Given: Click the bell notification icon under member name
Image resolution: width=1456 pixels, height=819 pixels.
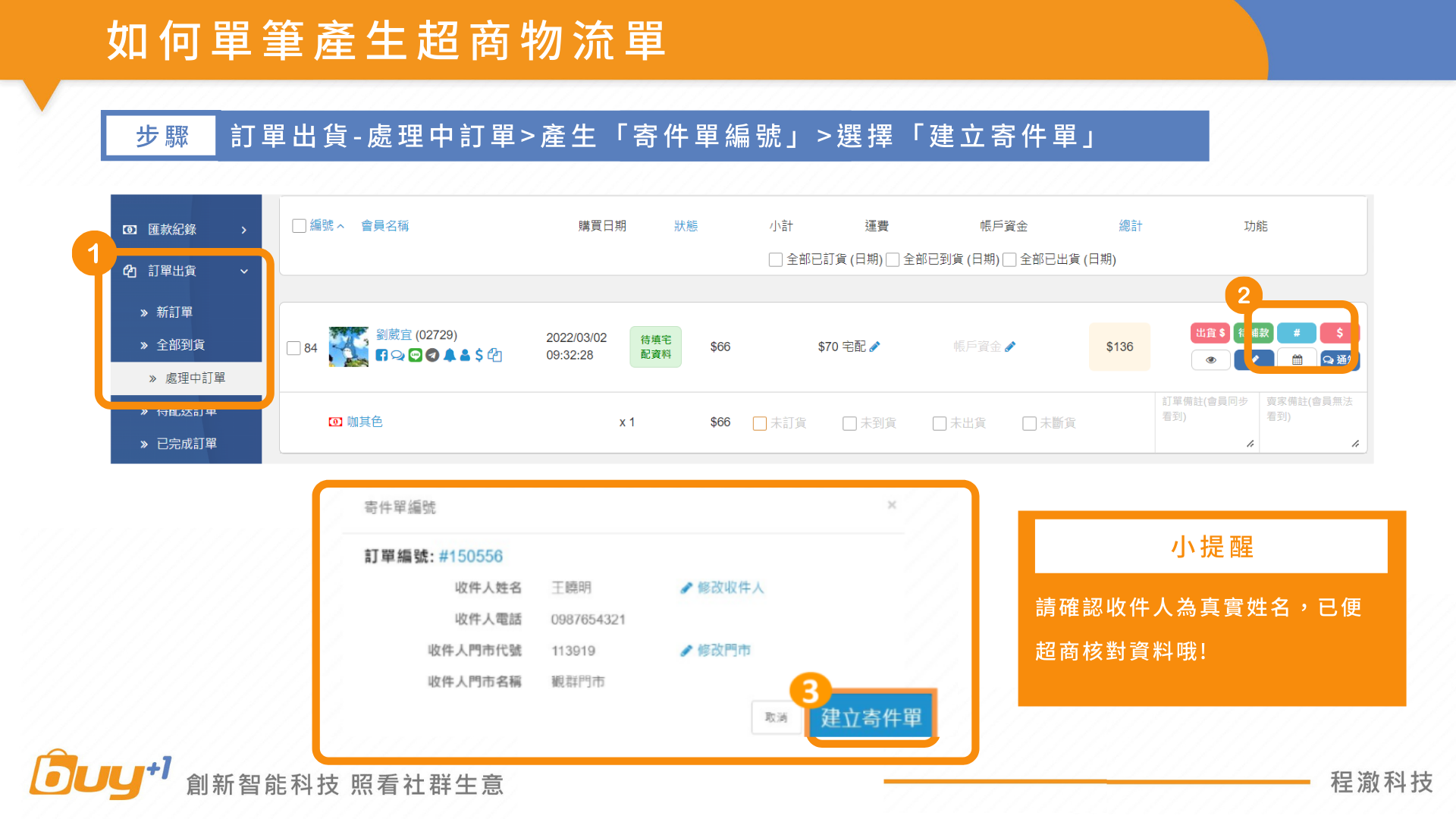Looking at the screenshot, I should click(449, 355).
